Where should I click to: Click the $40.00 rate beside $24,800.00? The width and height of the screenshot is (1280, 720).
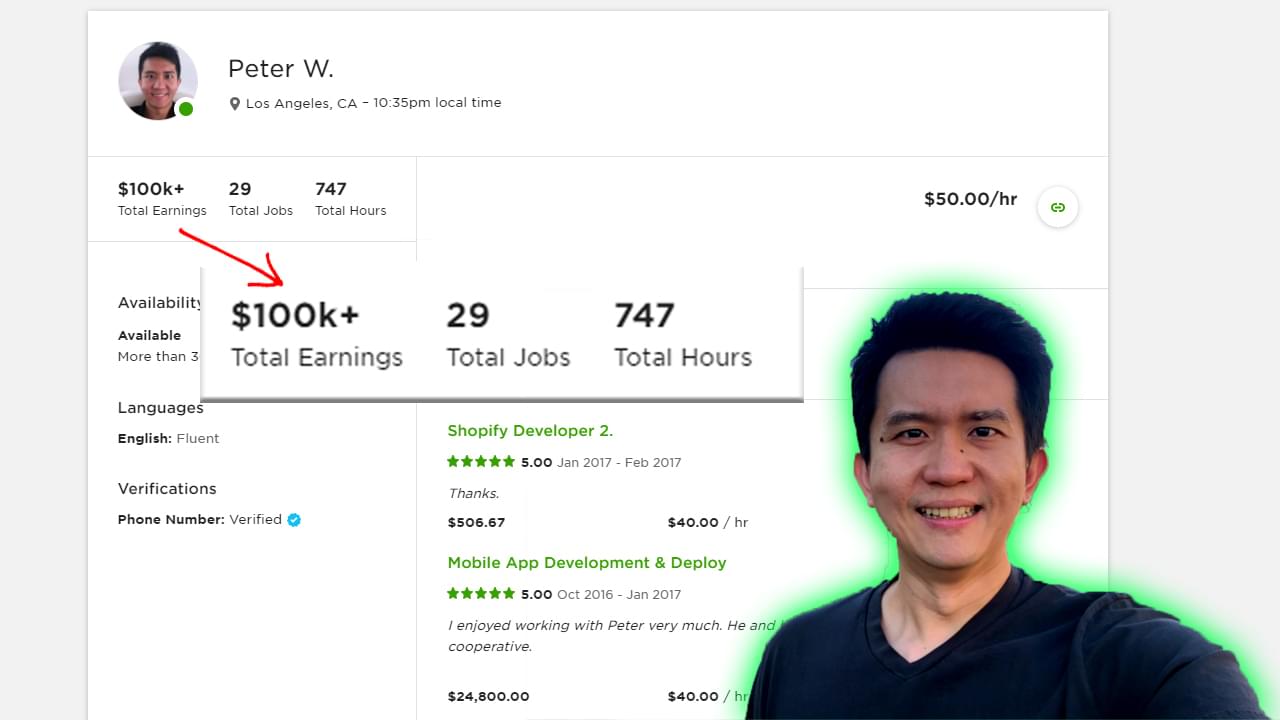[x=693, y=697]
